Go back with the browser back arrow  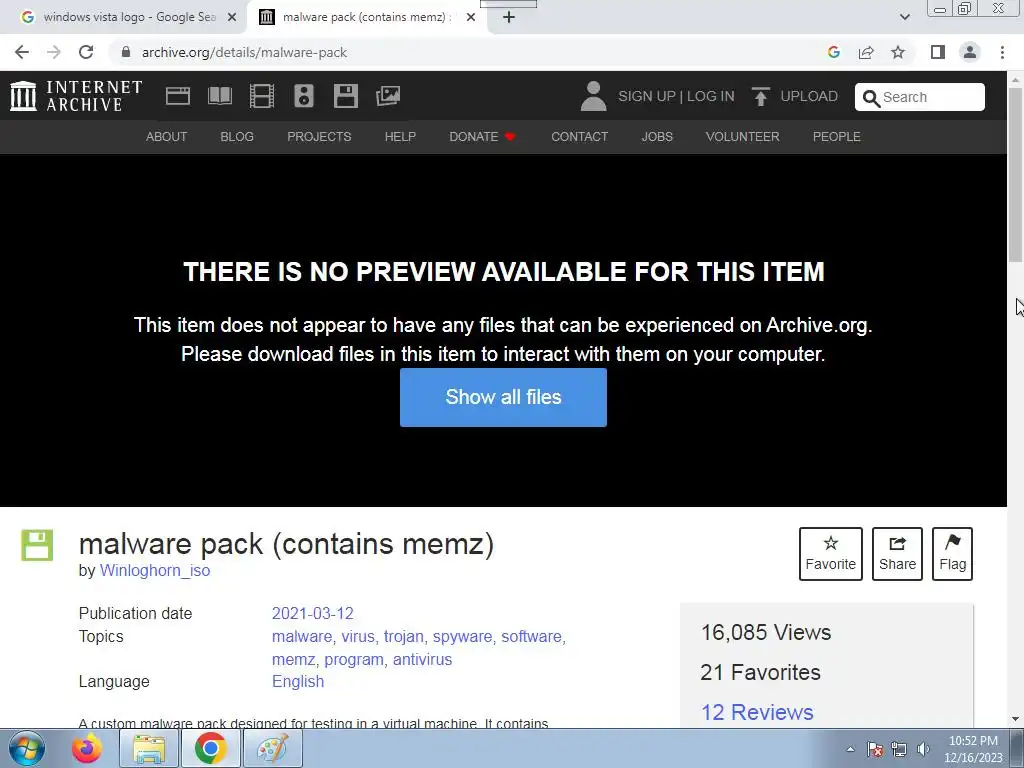22,52
